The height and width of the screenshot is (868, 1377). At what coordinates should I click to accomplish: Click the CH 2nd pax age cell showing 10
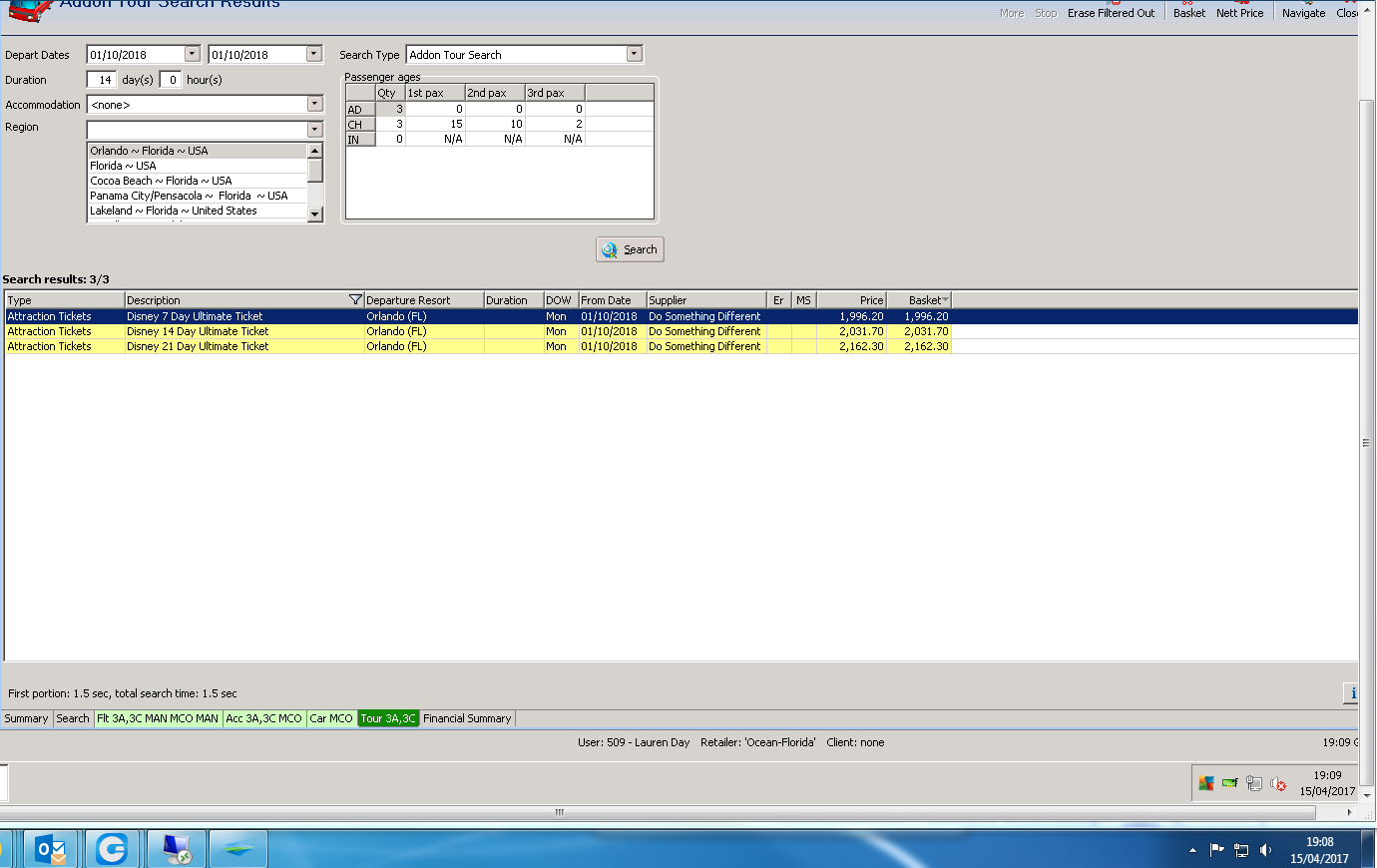(x=495, y=124)
